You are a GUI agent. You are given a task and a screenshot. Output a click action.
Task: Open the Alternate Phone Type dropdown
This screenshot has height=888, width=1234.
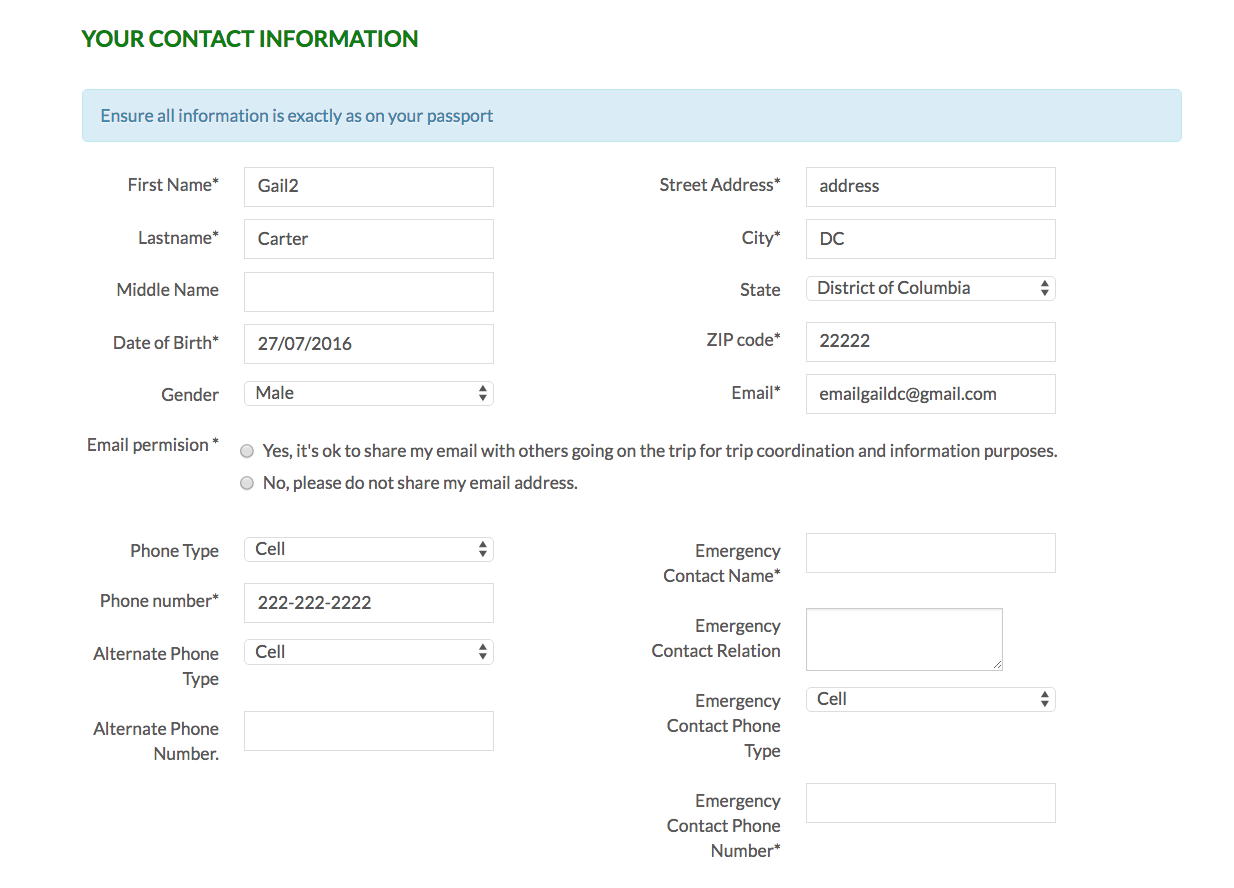tap(368, 651)
